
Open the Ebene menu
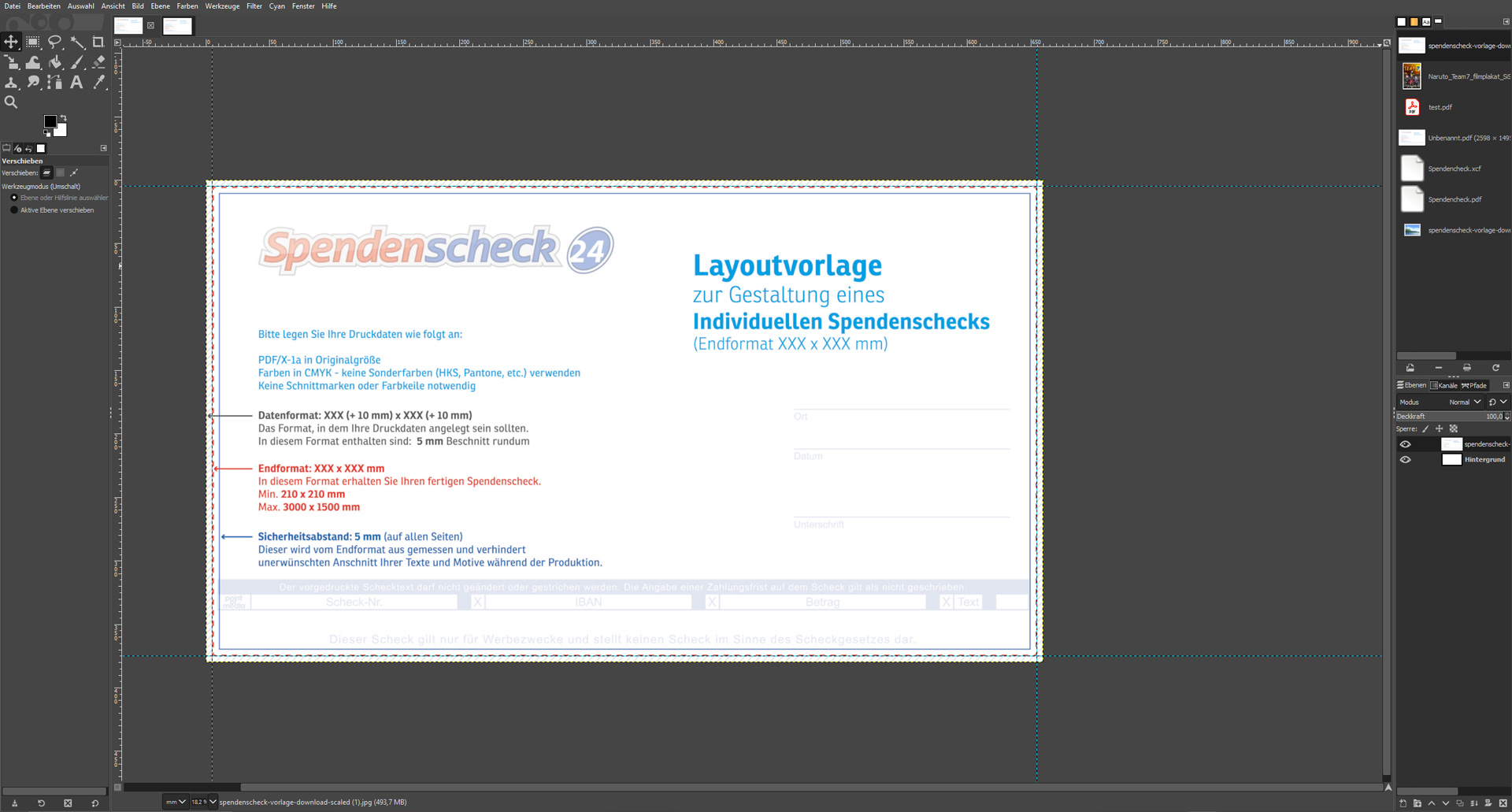(161, 6)
